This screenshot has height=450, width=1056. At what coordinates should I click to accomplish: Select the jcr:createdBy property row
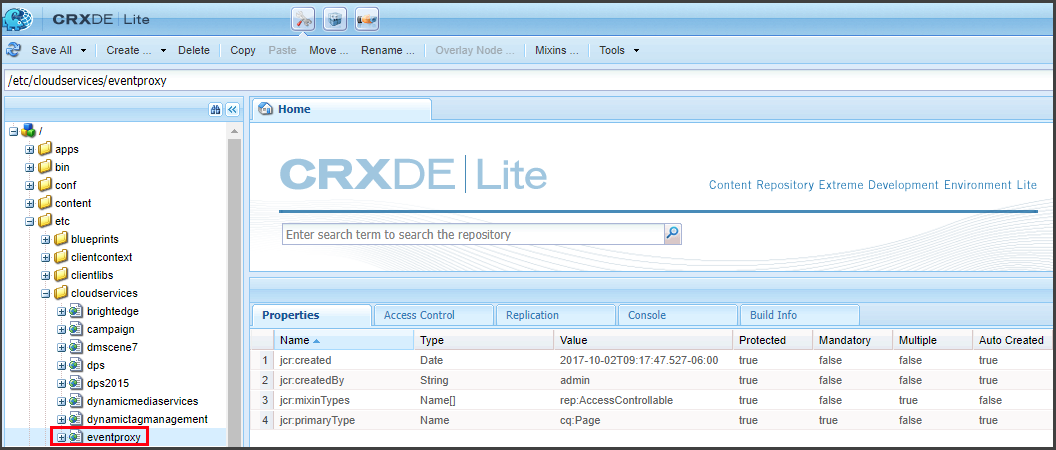652,380
